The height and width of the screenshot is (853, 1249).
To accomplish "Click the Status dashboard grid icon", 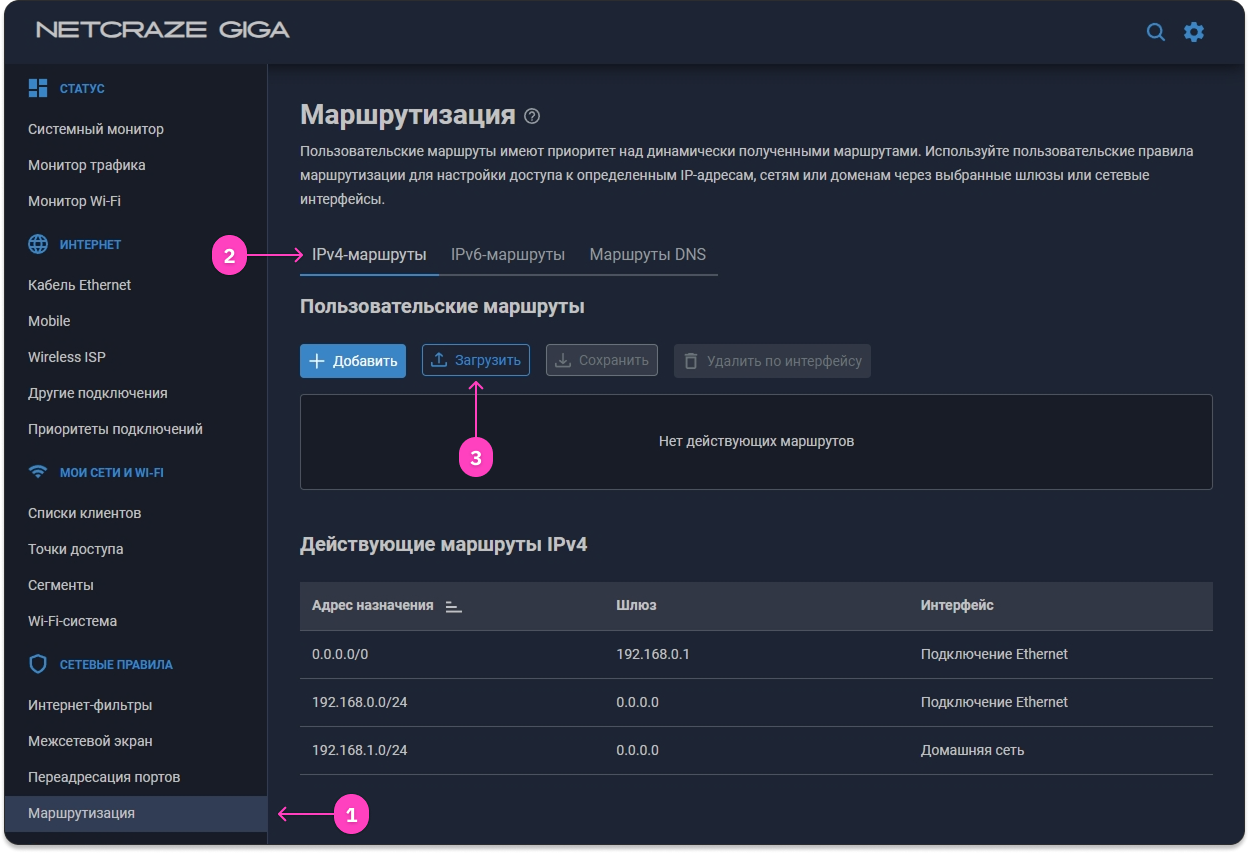I will pos(38,88).
